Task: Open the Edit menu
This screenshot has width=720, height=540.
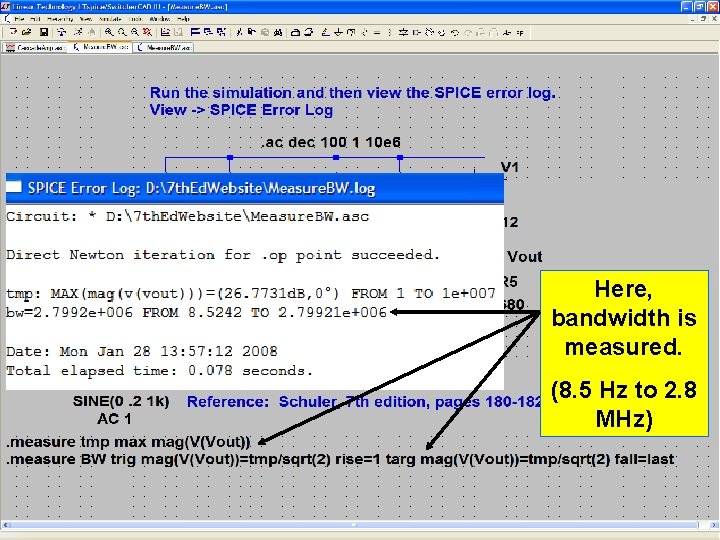Action: [35, 19]
